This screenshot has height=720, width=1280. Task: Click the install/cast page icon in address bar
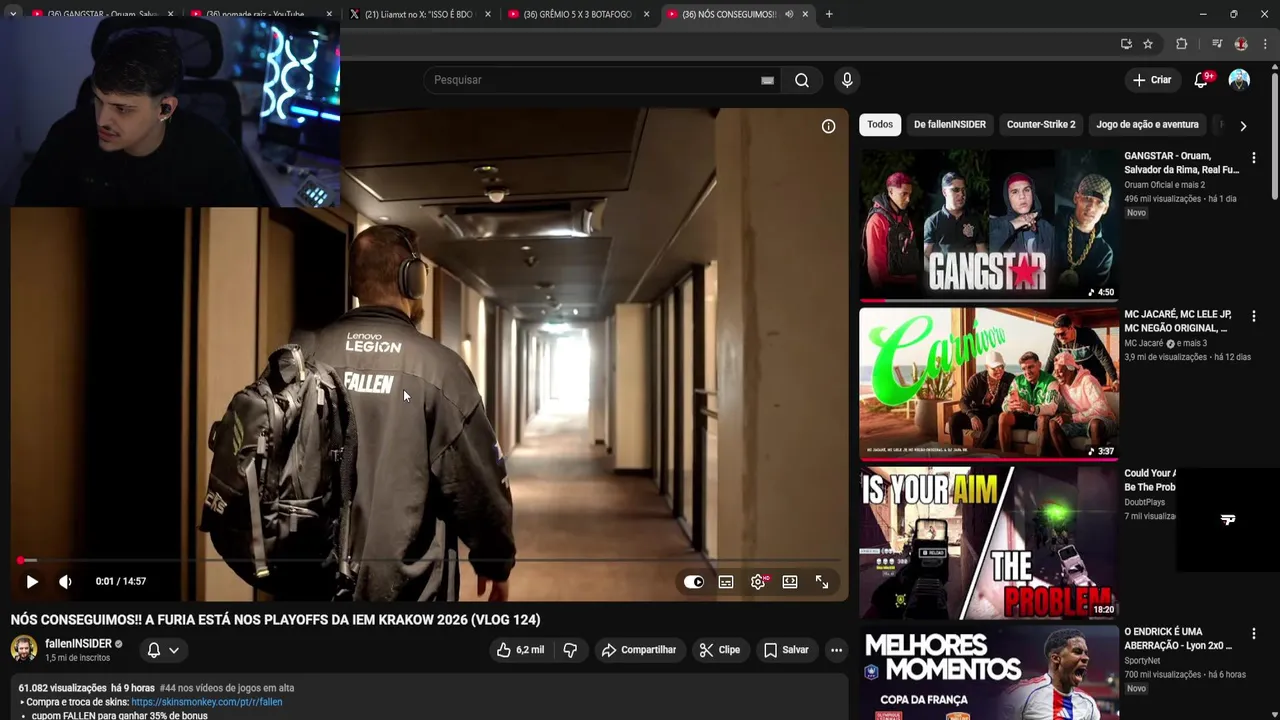click(x=1126, y=44)
